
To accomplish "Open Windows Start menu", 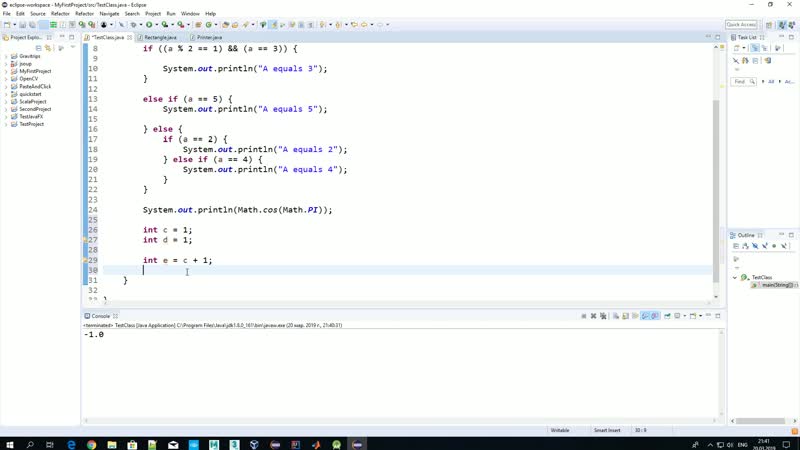I will coord(9,444).
